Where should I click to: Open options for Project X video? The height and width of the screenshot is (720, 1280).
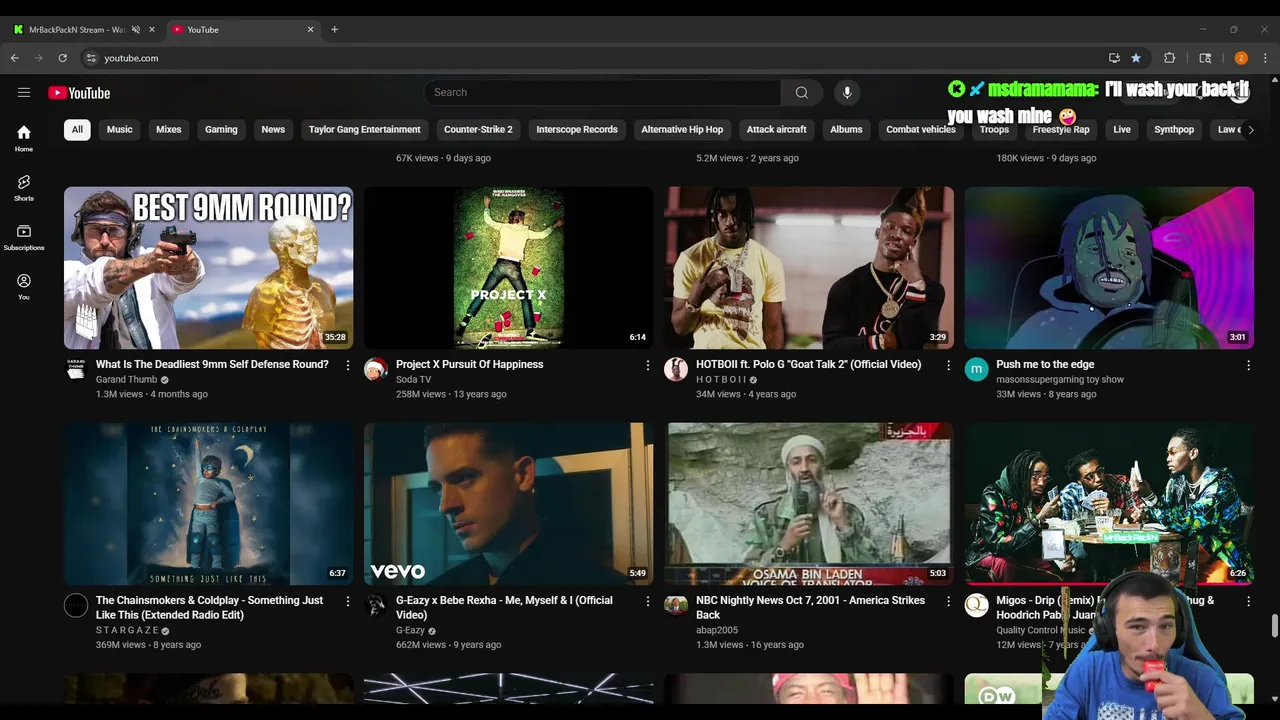[648, 366]
